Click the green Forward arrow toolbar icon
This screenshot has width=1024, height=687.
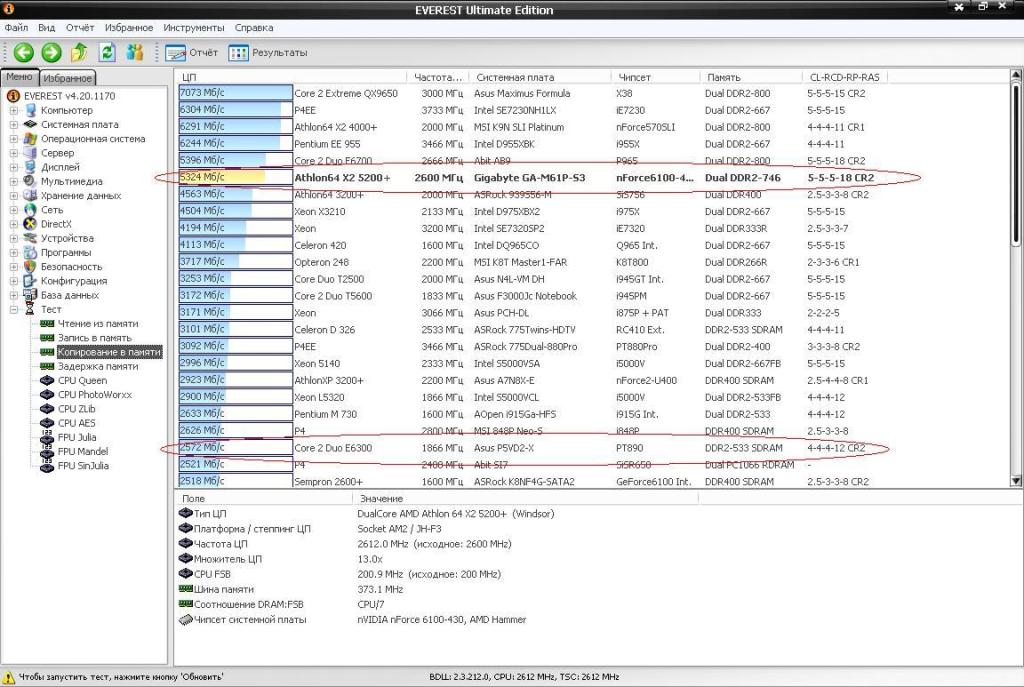(51, 52)
